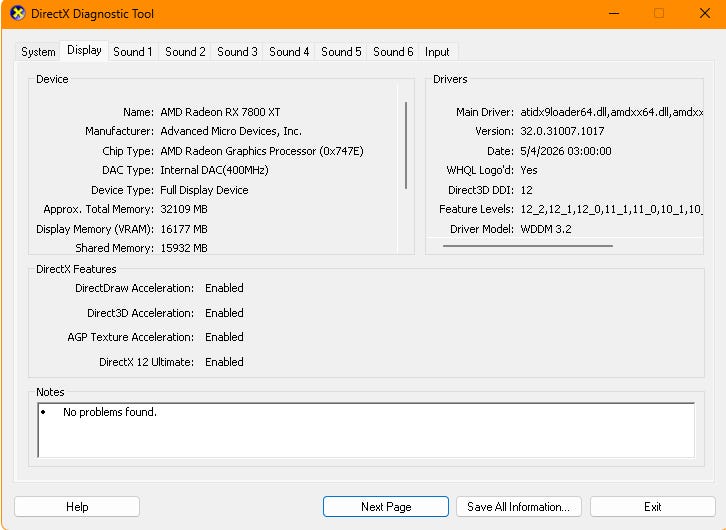
Task: View the Sound 6 tab
Action: pos(393,52)
